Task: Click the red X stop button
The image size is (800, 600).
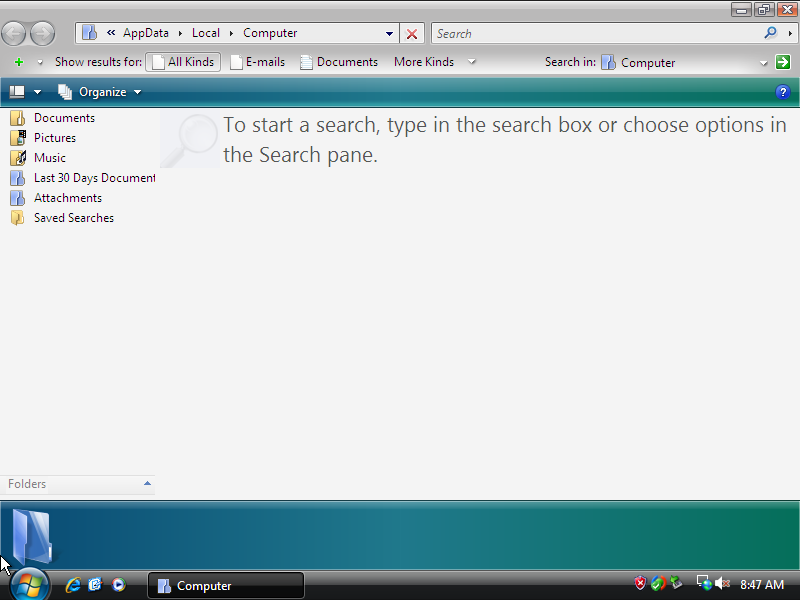Action: click(x=412, y=34)
